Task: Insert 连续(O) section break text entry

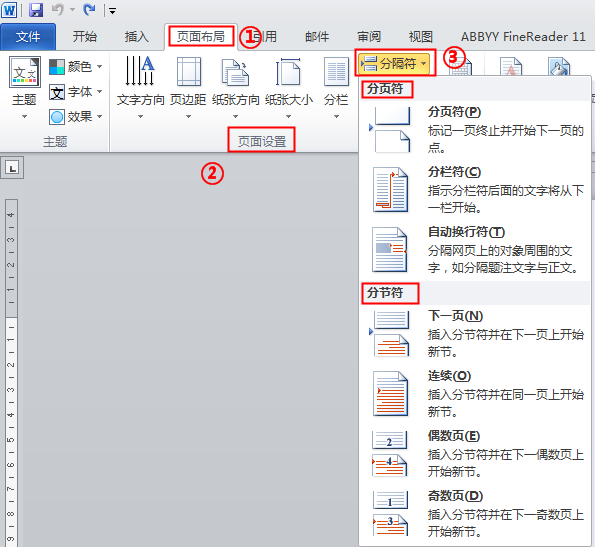Action: (449, 376)
